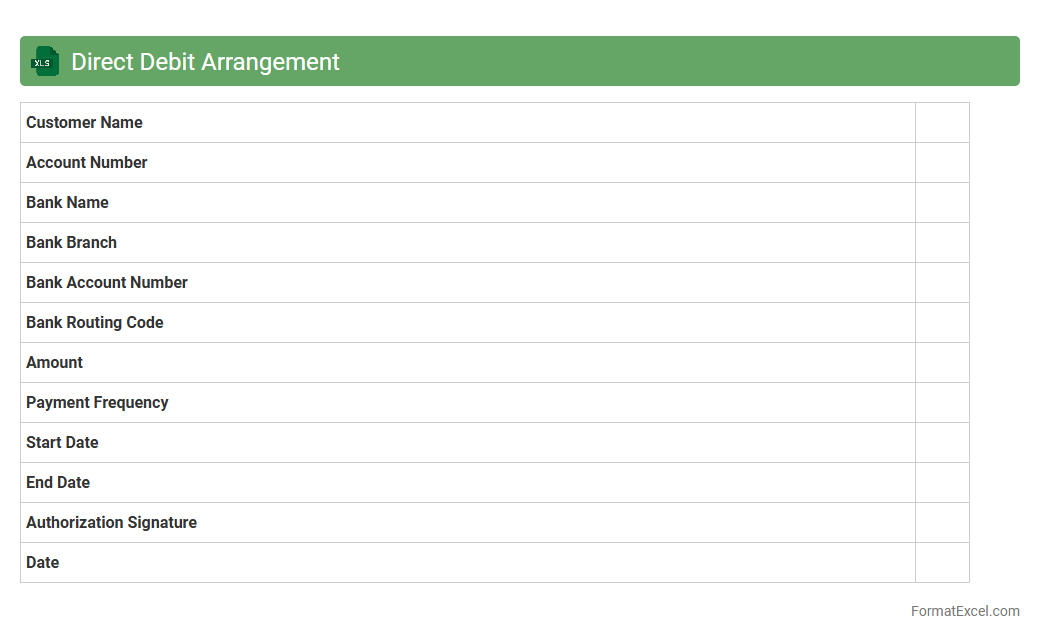Click the Bank Account Number value cell
The width and height of the screenshot is (1040, 640).
[942, 283]
